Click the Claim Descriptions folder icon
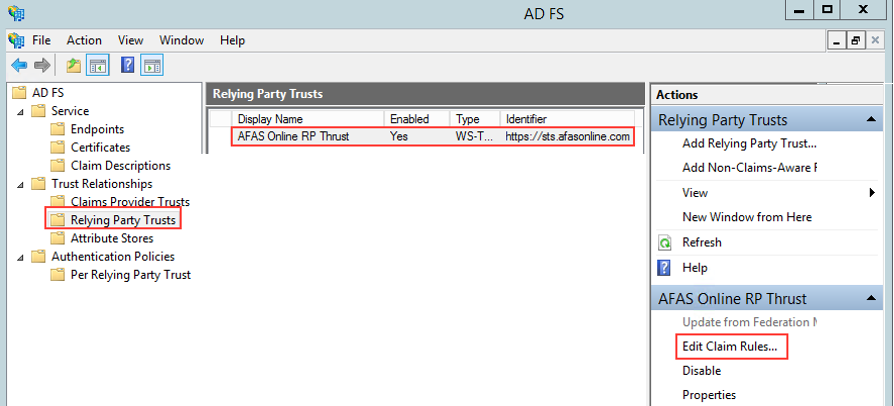This screenshot has width=894, height=406. [58, 165]
